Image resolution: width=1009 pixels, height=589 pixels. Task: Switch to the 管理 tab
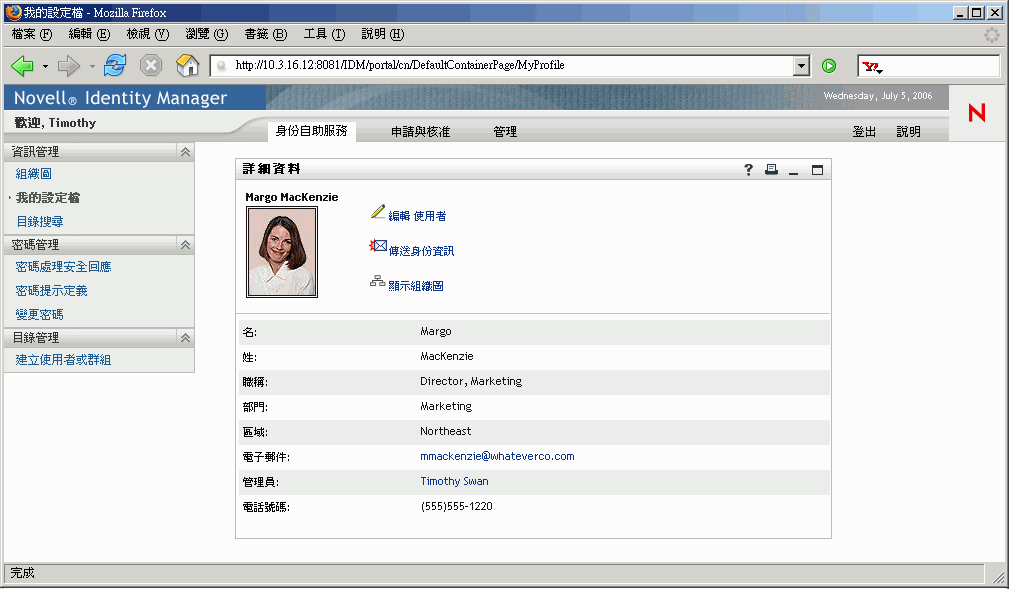(x=505, y=132)
